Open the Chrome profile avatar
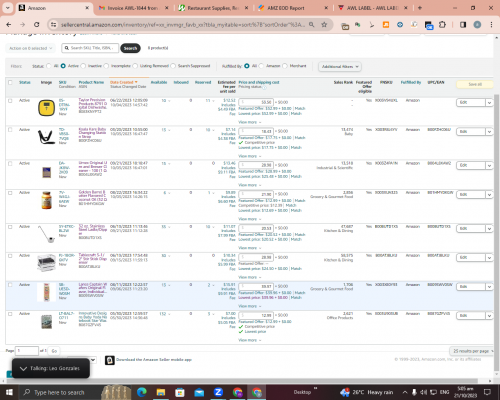This screenshot has height=400, width=500. 477,25
